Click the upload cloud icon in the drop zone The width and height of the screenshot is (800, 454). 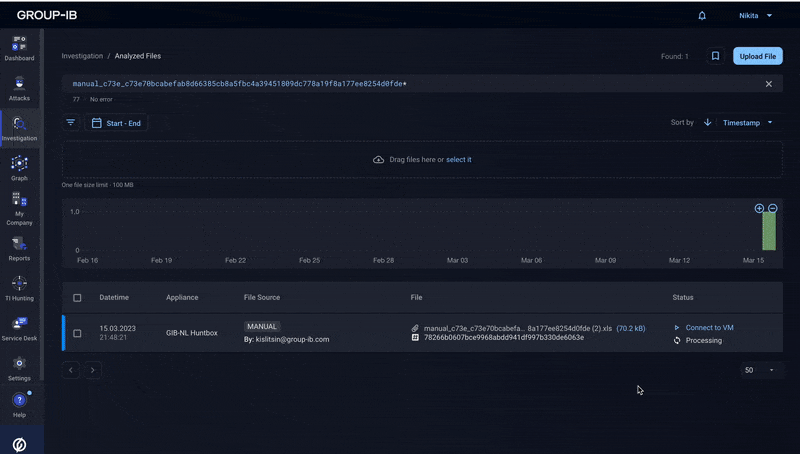coord(379,160)
